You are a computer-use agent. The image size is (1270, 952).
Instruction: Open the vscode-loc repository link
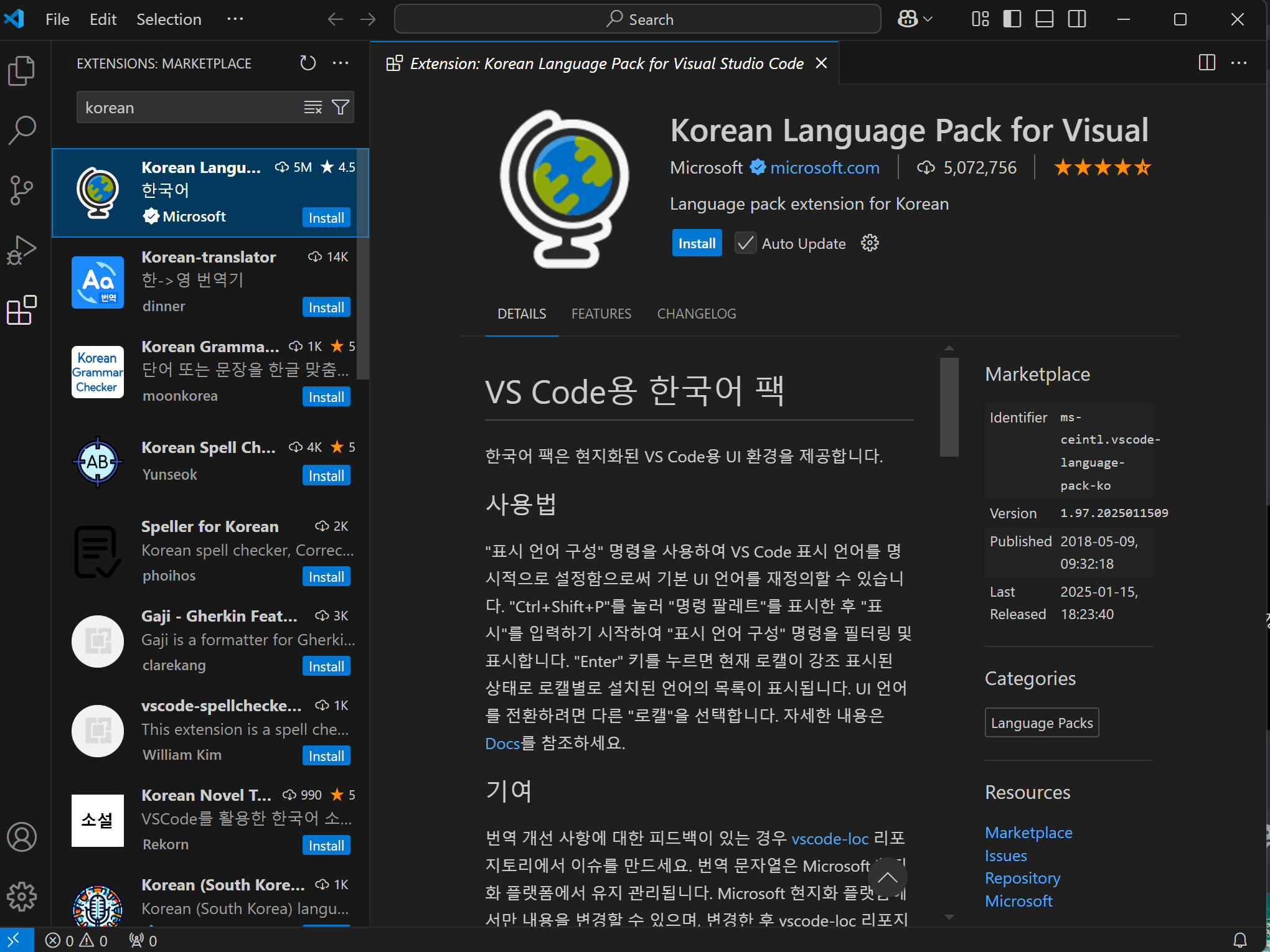(x=830, y=839)
